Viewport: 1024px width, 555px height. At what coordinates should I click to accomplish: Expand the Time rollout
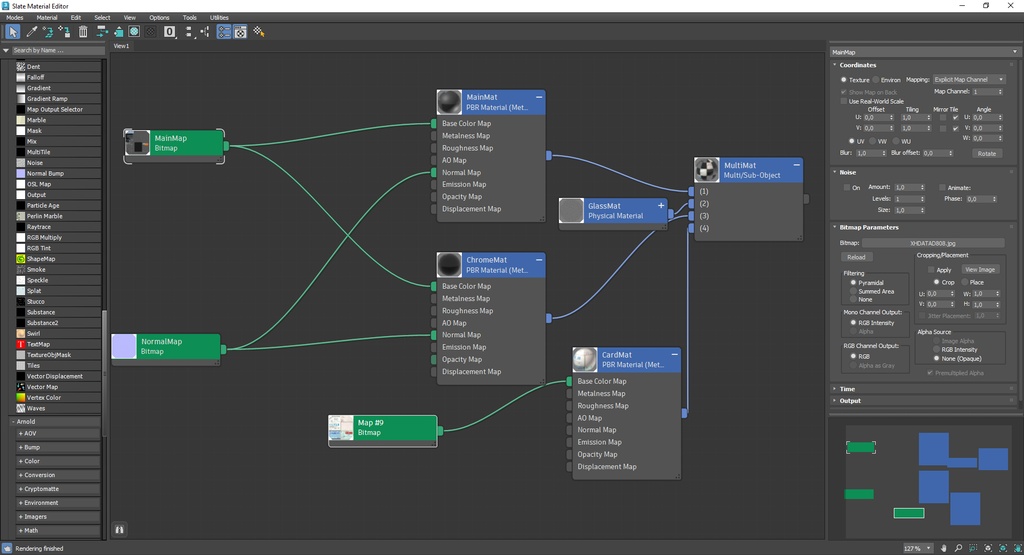[x=847, y=389]
